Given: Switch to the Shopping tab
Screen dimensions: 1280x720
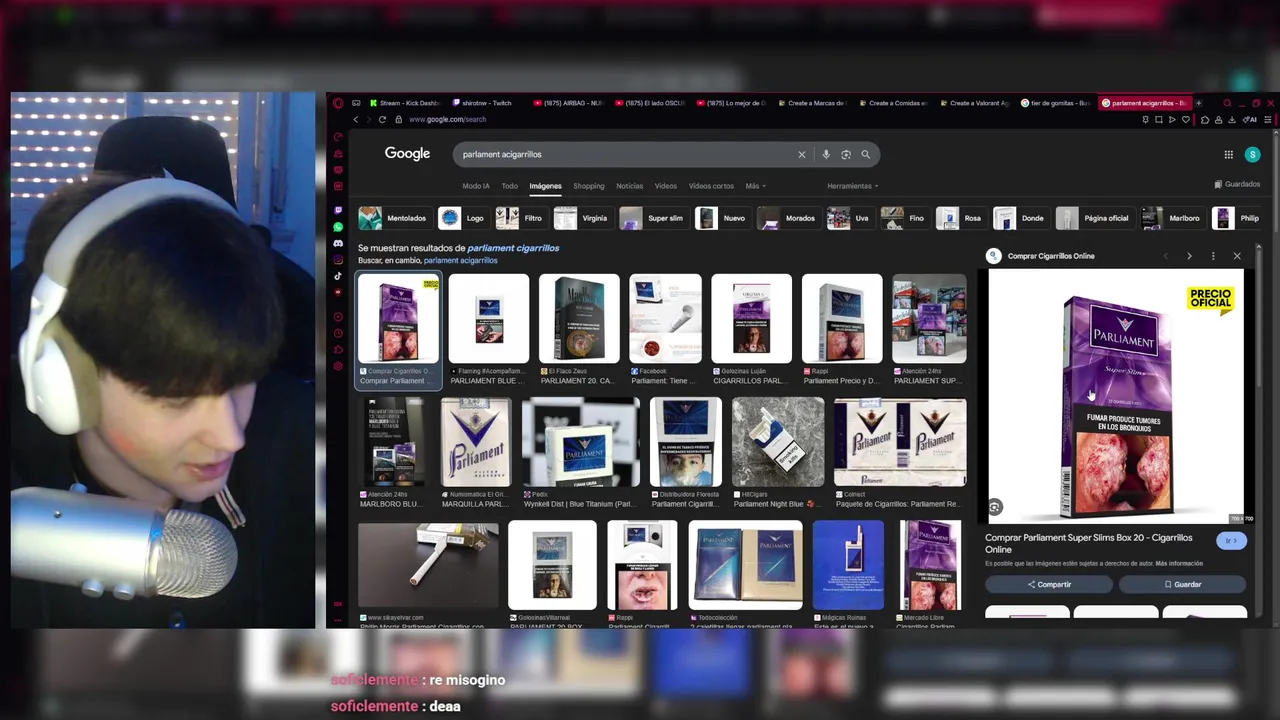Looking at the screenshot, I should tap(588, 186).
